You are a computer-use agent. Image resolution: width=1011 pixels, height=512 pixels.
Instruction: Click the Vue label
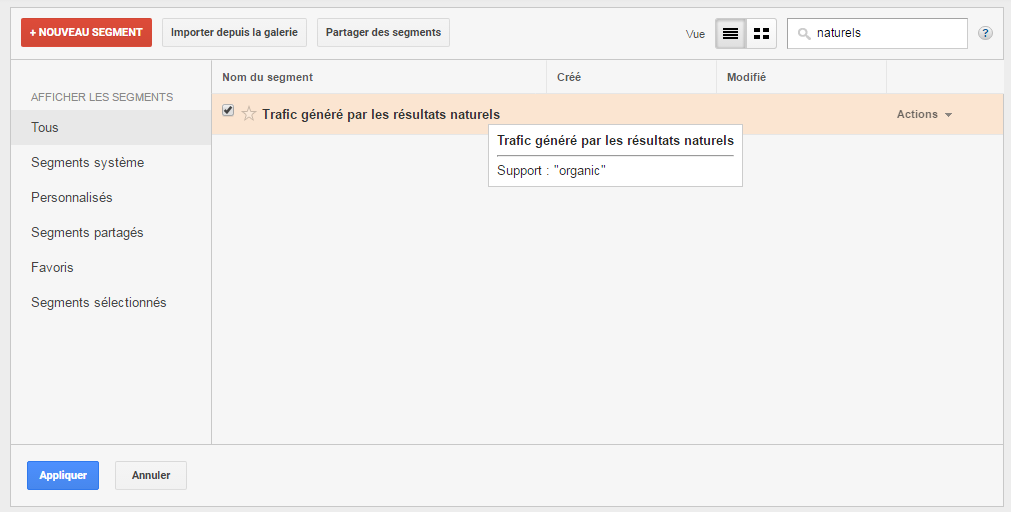[695, 34]
